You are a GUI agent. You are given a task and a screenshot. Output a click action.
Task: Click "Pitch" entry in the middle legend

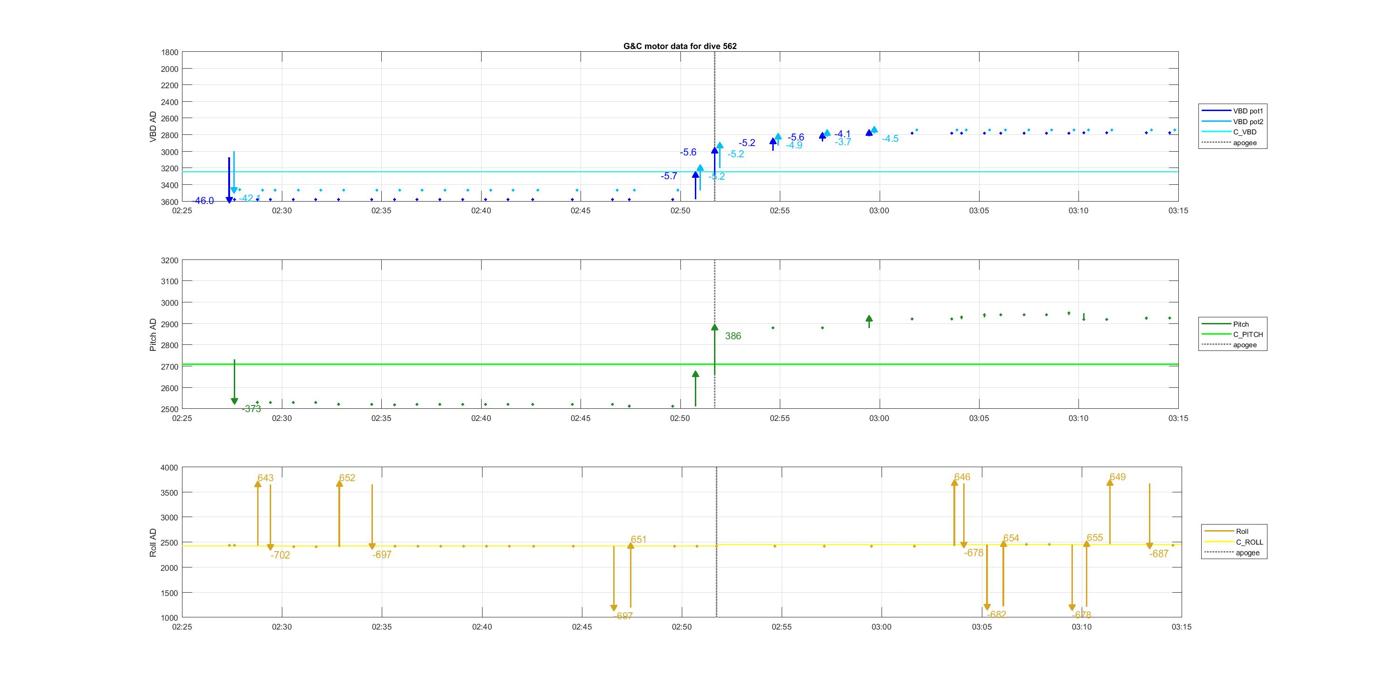coord(1241,324)
